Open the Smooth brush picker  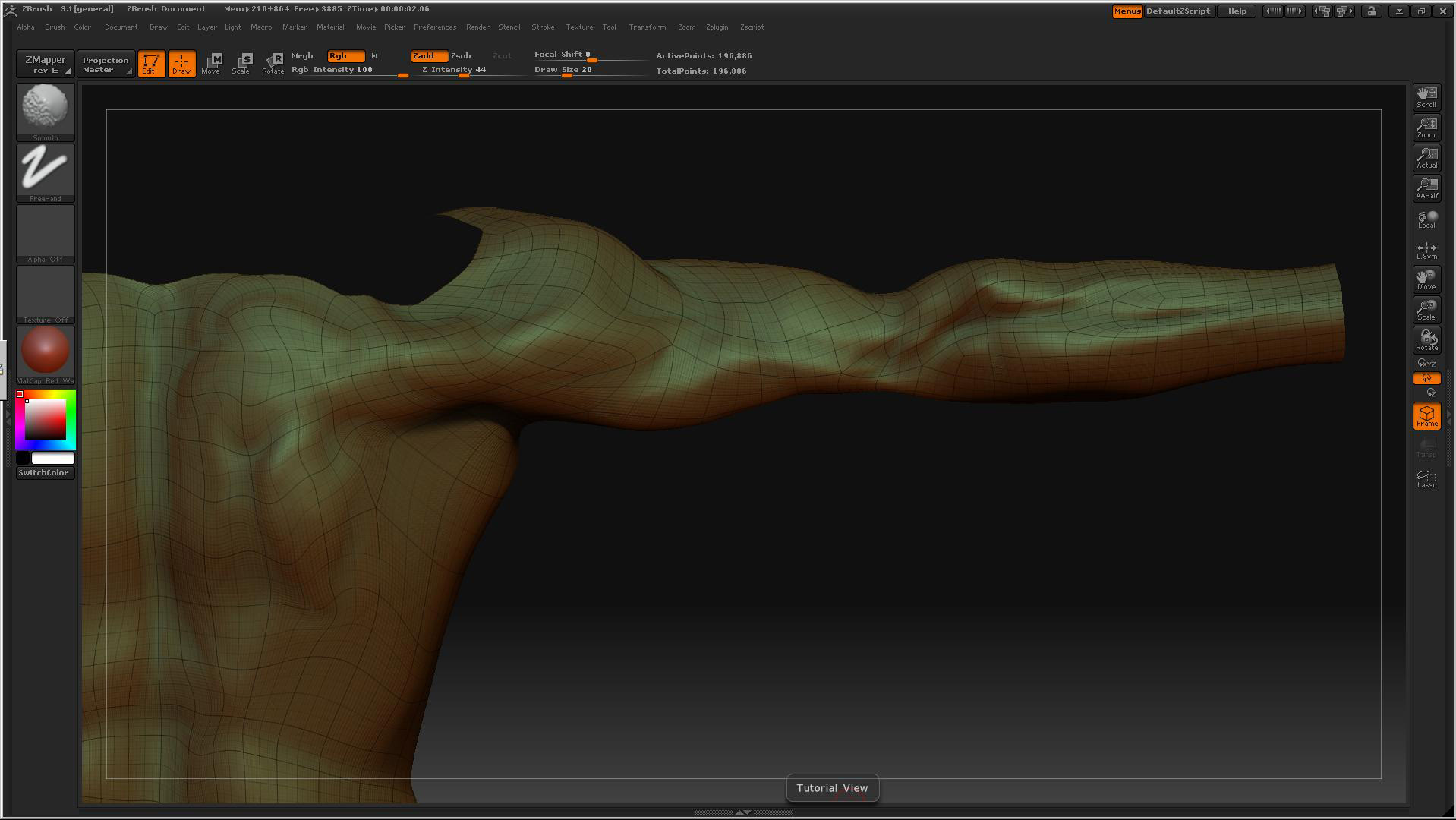click(46, 112)
